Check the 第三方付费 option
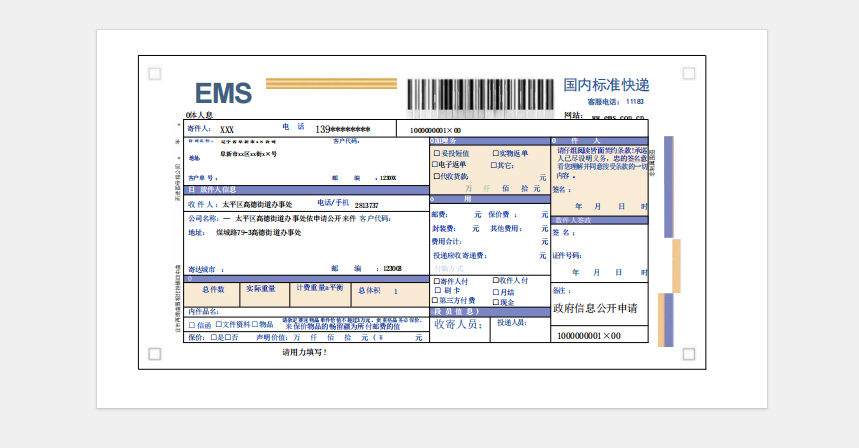Screen dimensions: 859x448 tap(435, 300)
